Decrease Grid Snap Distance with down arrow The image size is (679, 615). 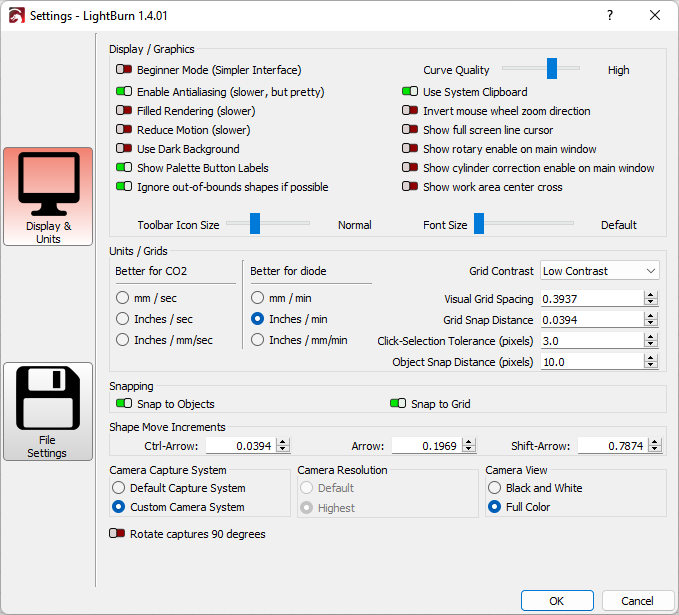click(650, 323)
